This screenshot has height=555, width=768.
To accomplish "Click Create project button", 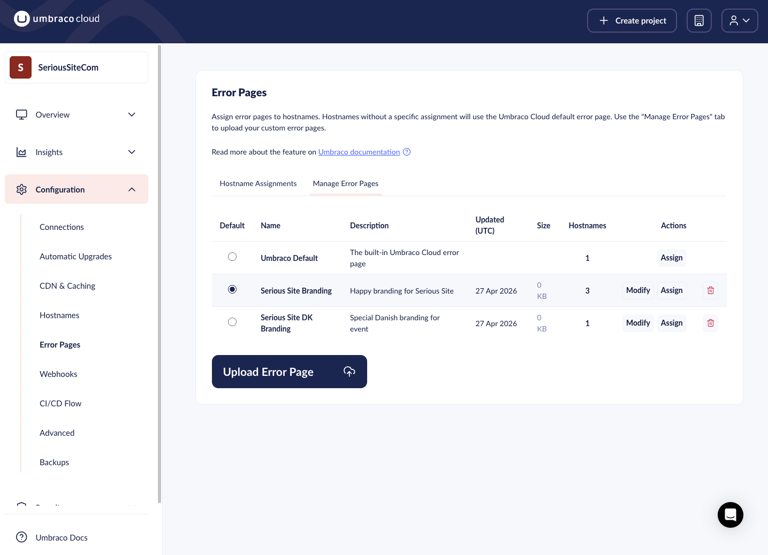I will point(632,21).
